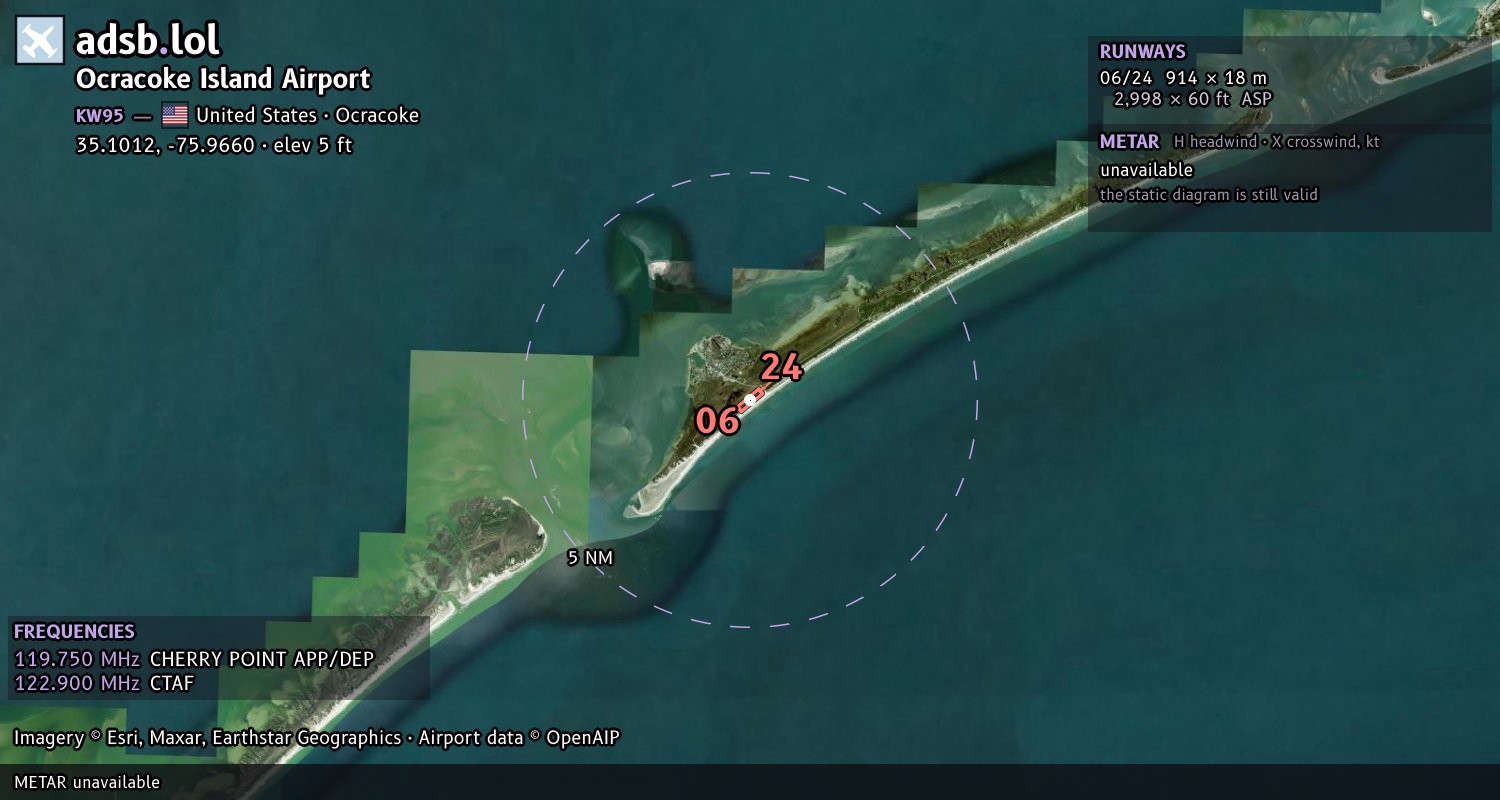Click the 'METAR unavailable' status bar message

point(87,782)
